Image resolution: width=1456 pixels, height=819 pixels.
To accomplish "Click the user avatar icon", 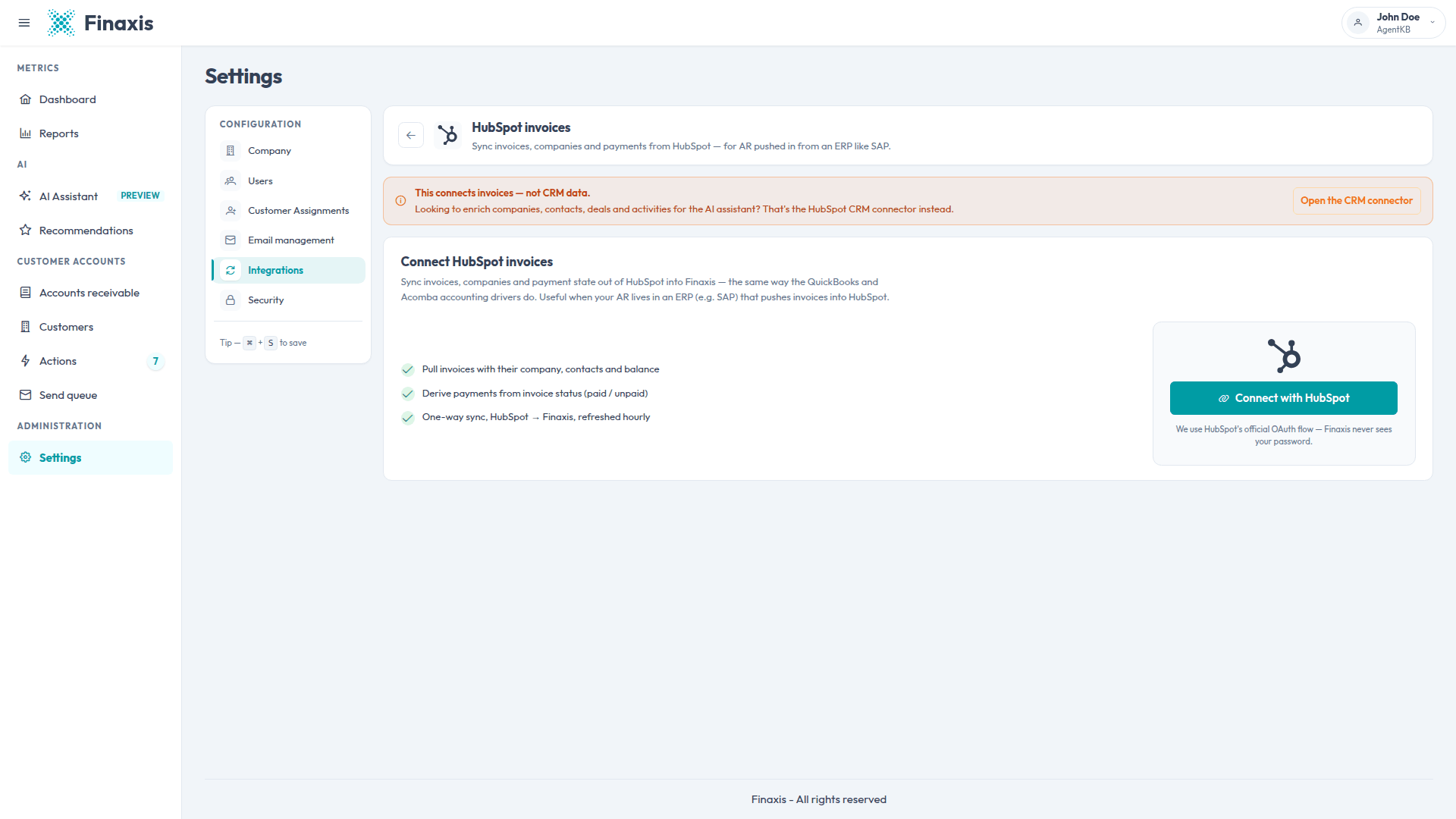I will 1358,23.
